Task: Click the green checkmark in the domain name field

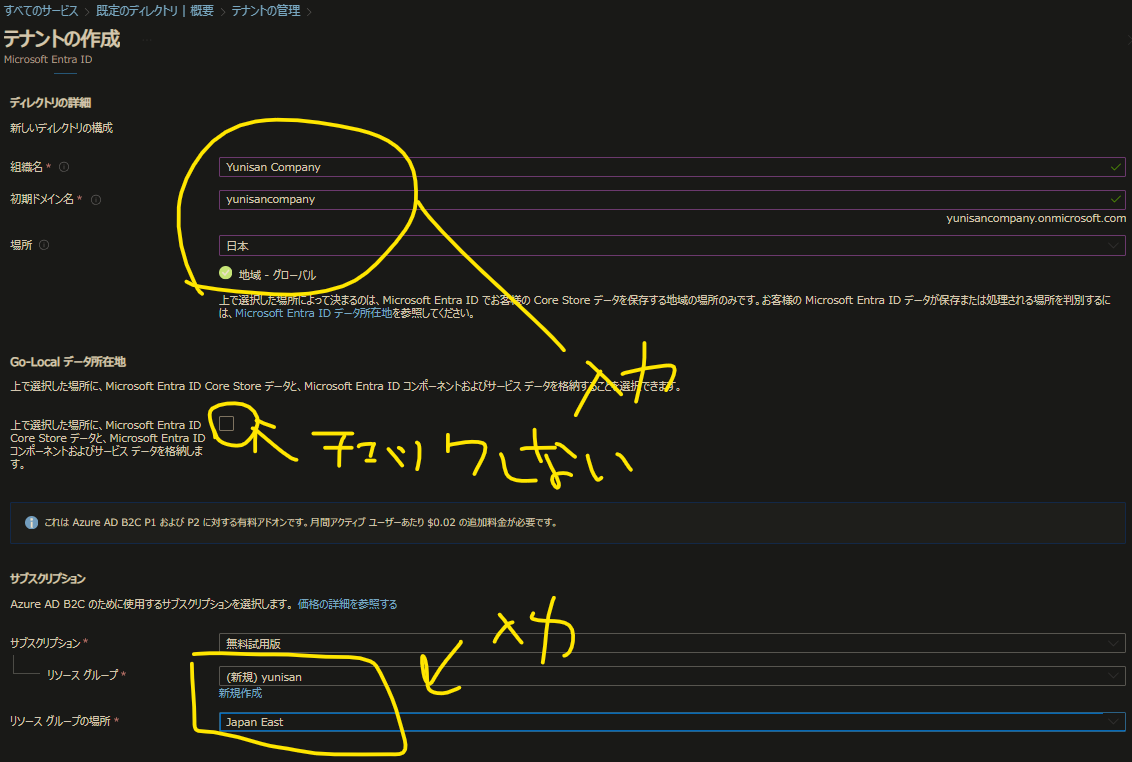Action: (1116, 199)
